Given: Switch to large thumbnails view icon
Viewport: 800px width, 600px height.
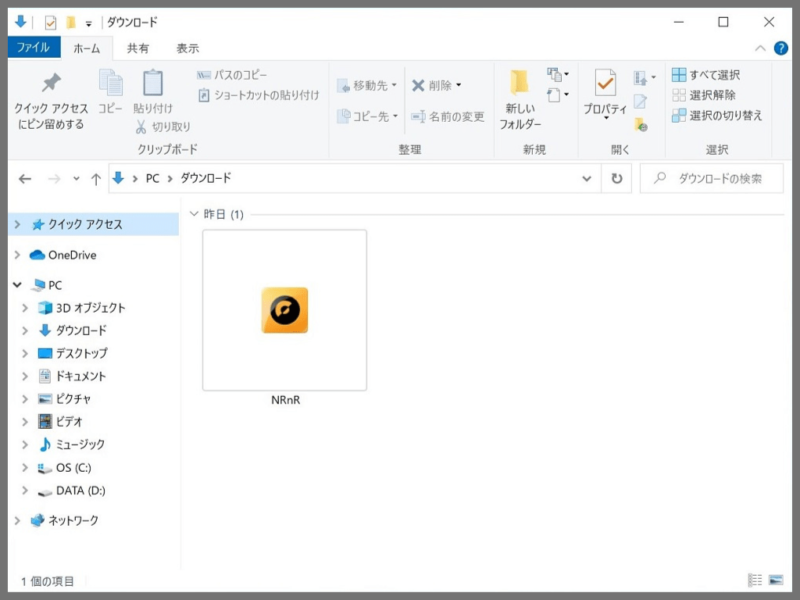Looking at the screenshot, I should 776,580.
